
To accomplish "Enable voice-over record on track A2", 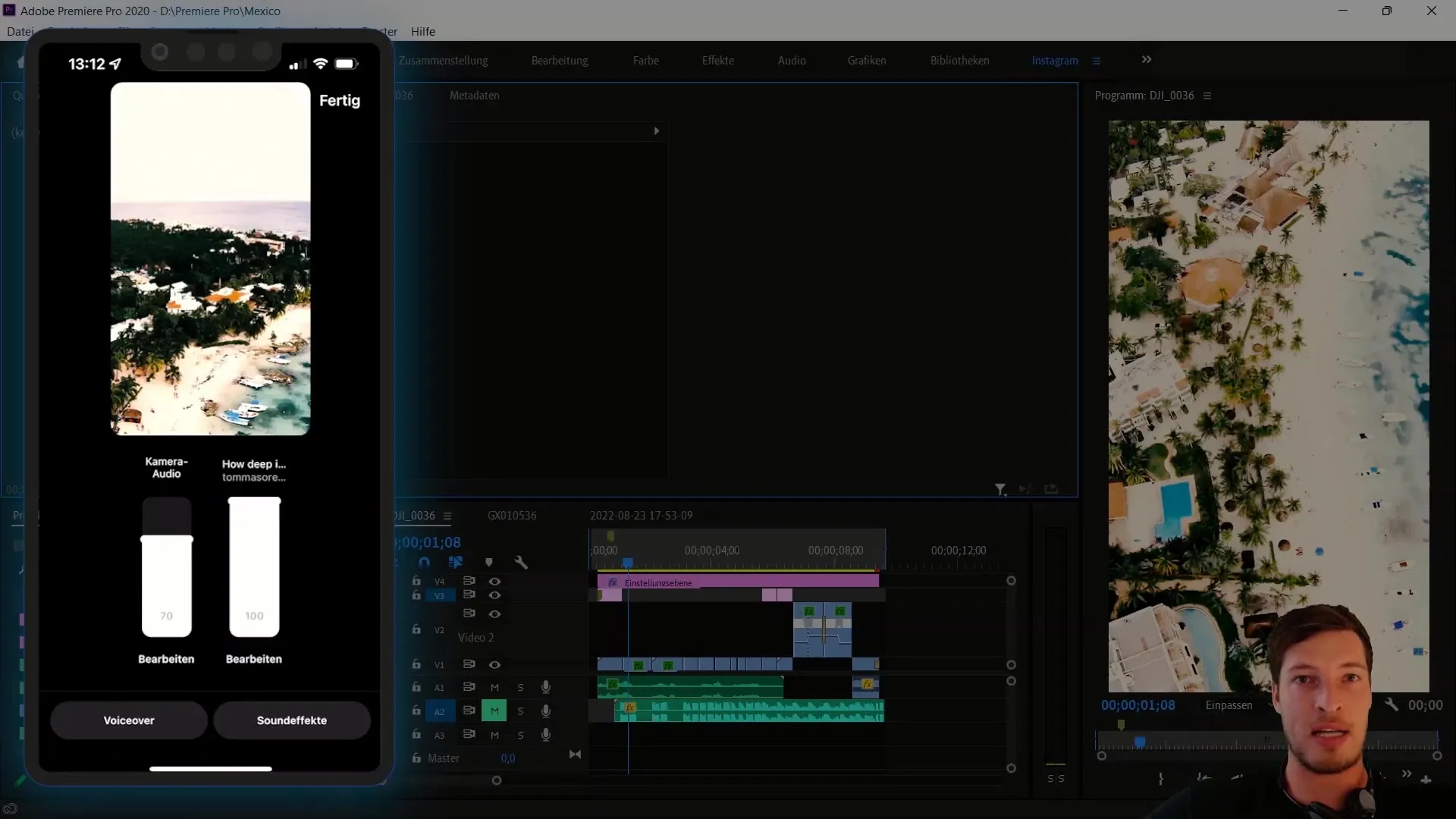I will click(545, 711).
